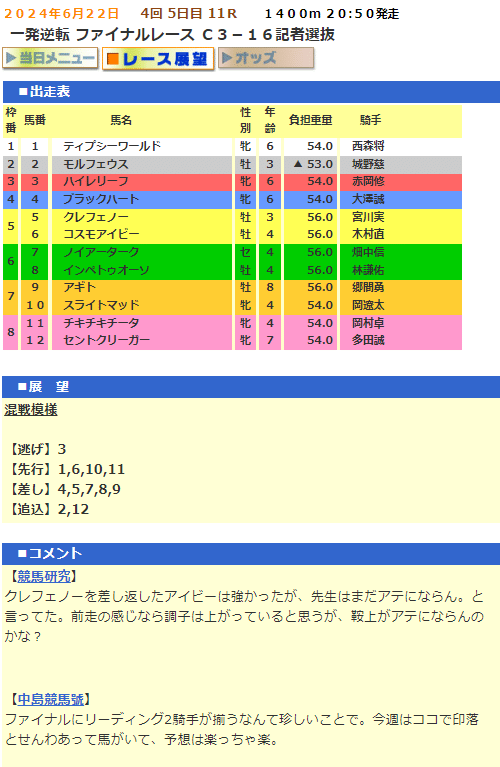The image size is (500, 767).
Task: Click the 展望 section header
Action: coord(251,387)
